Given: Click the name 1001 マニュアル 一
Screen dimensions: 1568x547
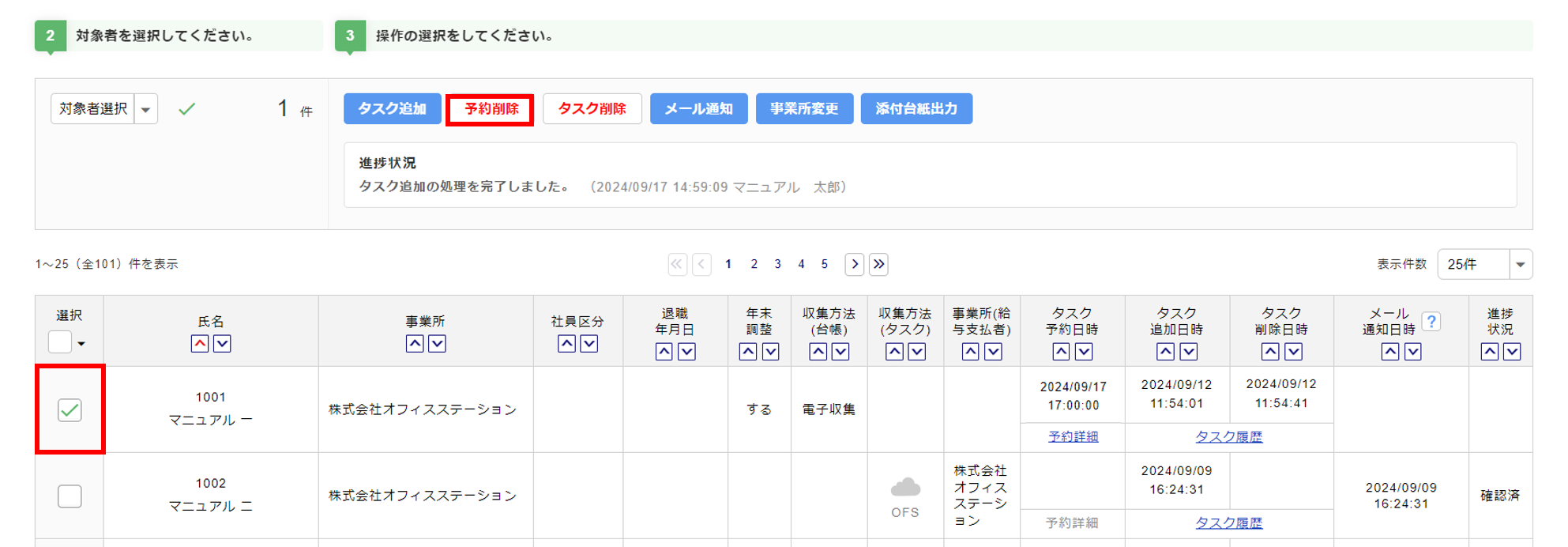Looking at the screenshot, I should coord(210,409).
